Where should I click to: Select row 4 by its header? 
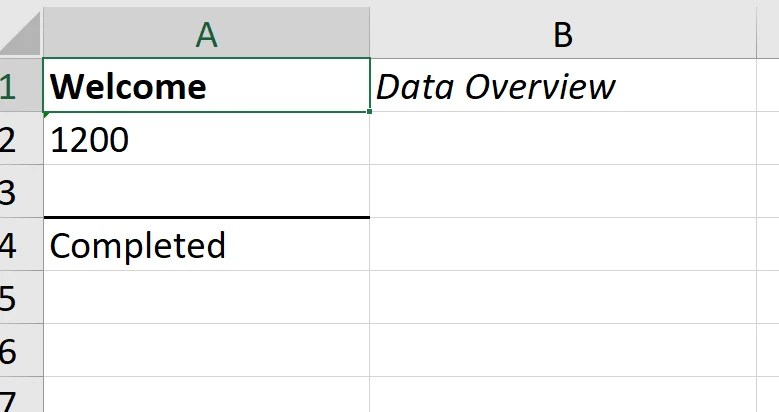pos(10,245)
